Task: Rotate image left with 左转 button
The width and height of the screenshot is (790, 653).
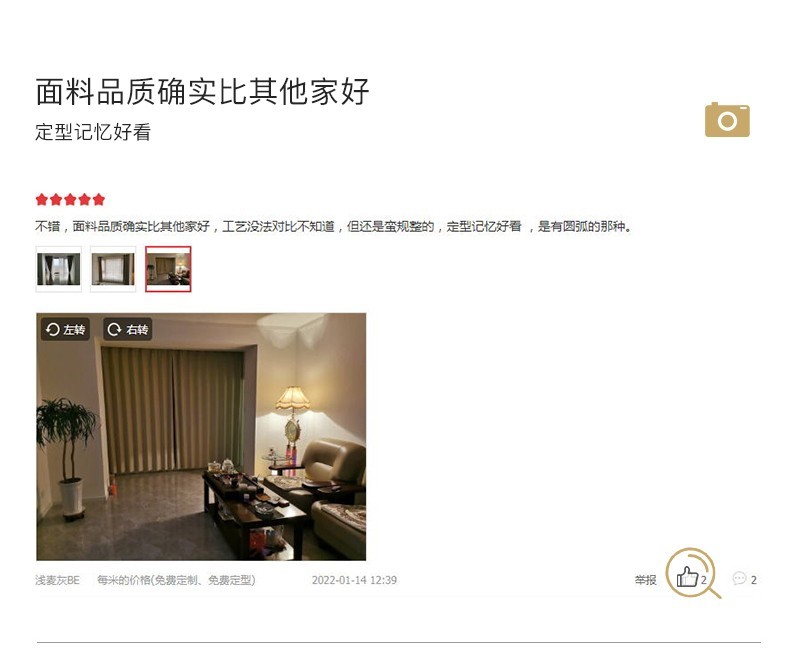Action: tap(65, 330)
